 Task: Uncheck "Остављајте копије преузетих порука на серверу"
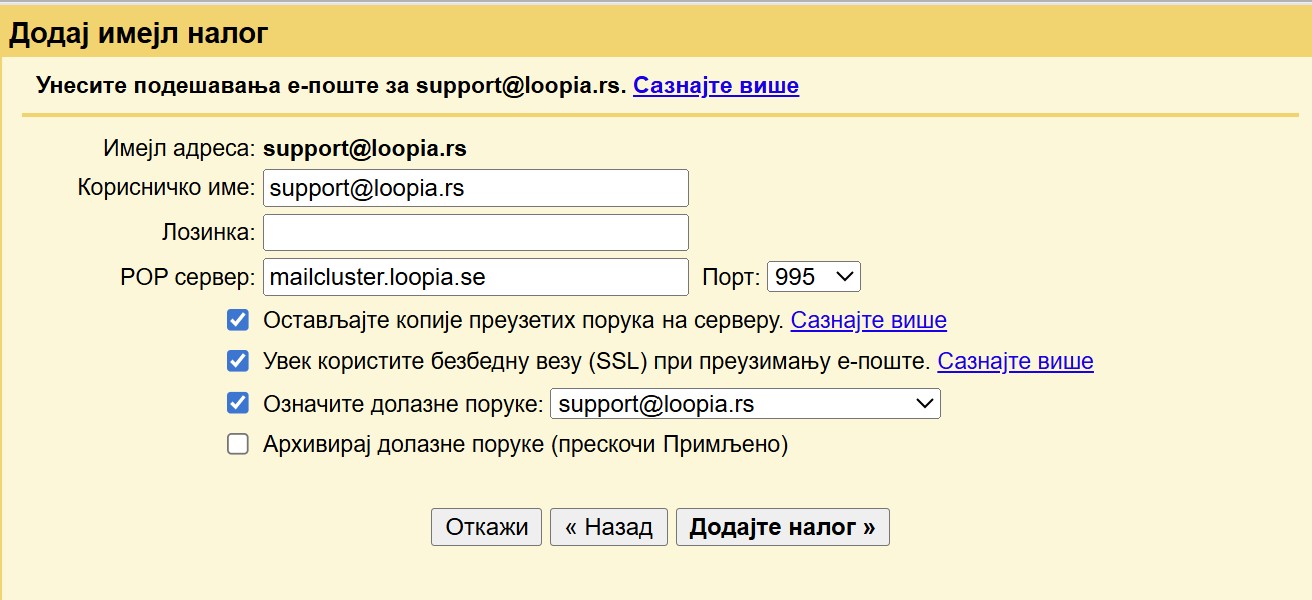point(238,319)
